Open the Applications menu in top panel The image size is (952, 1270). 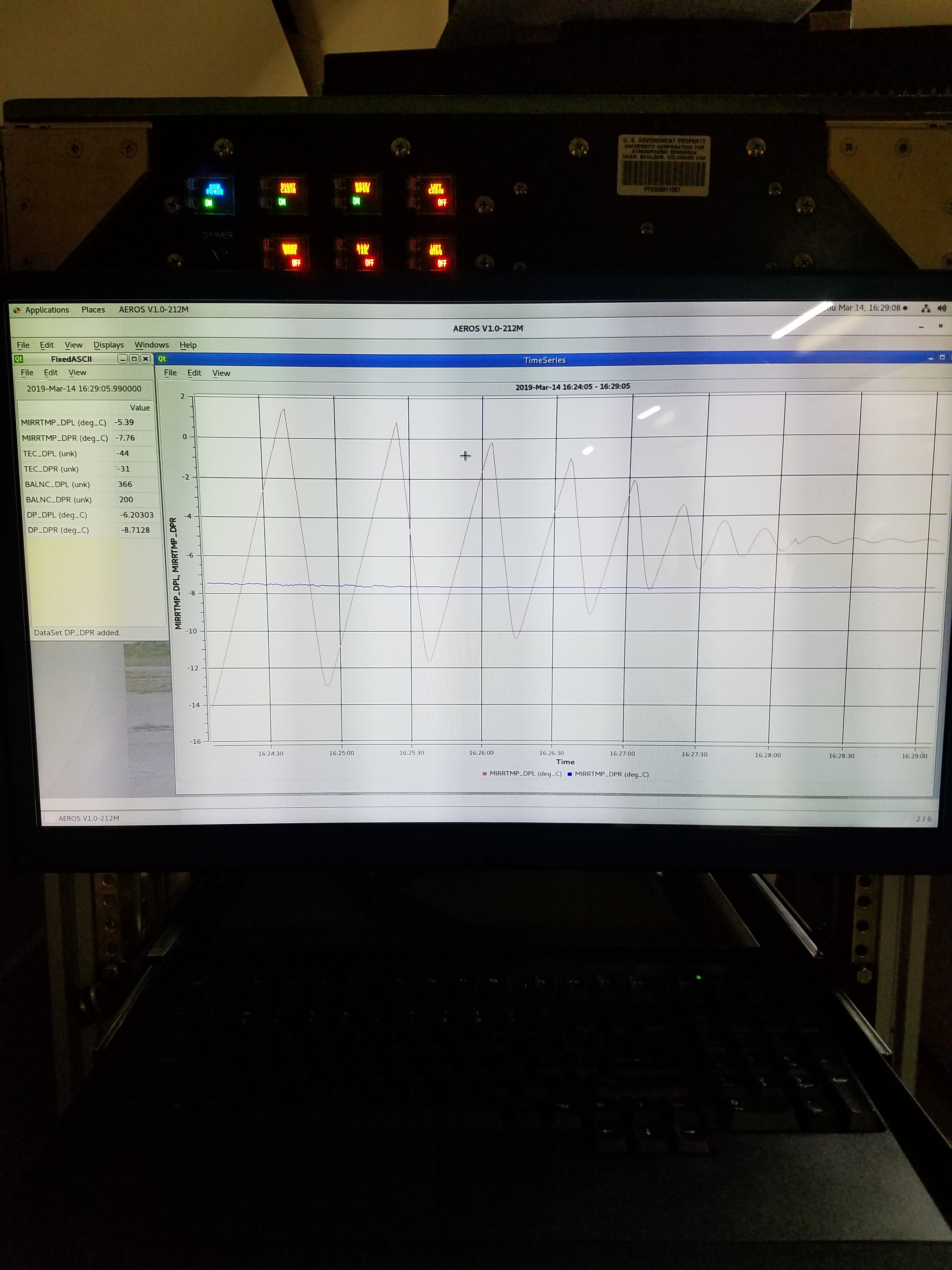tap(46, 310)
